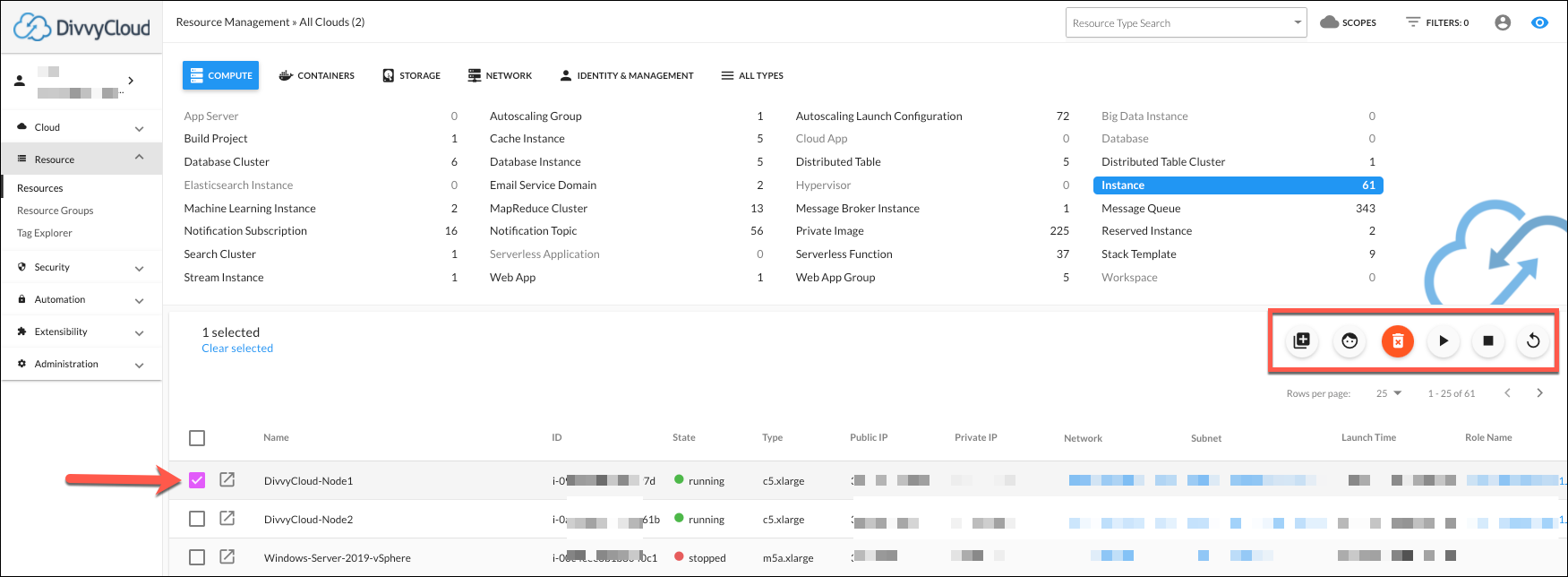
Task: Click the add to resource group icon
Action: (x=1302, y=340)
